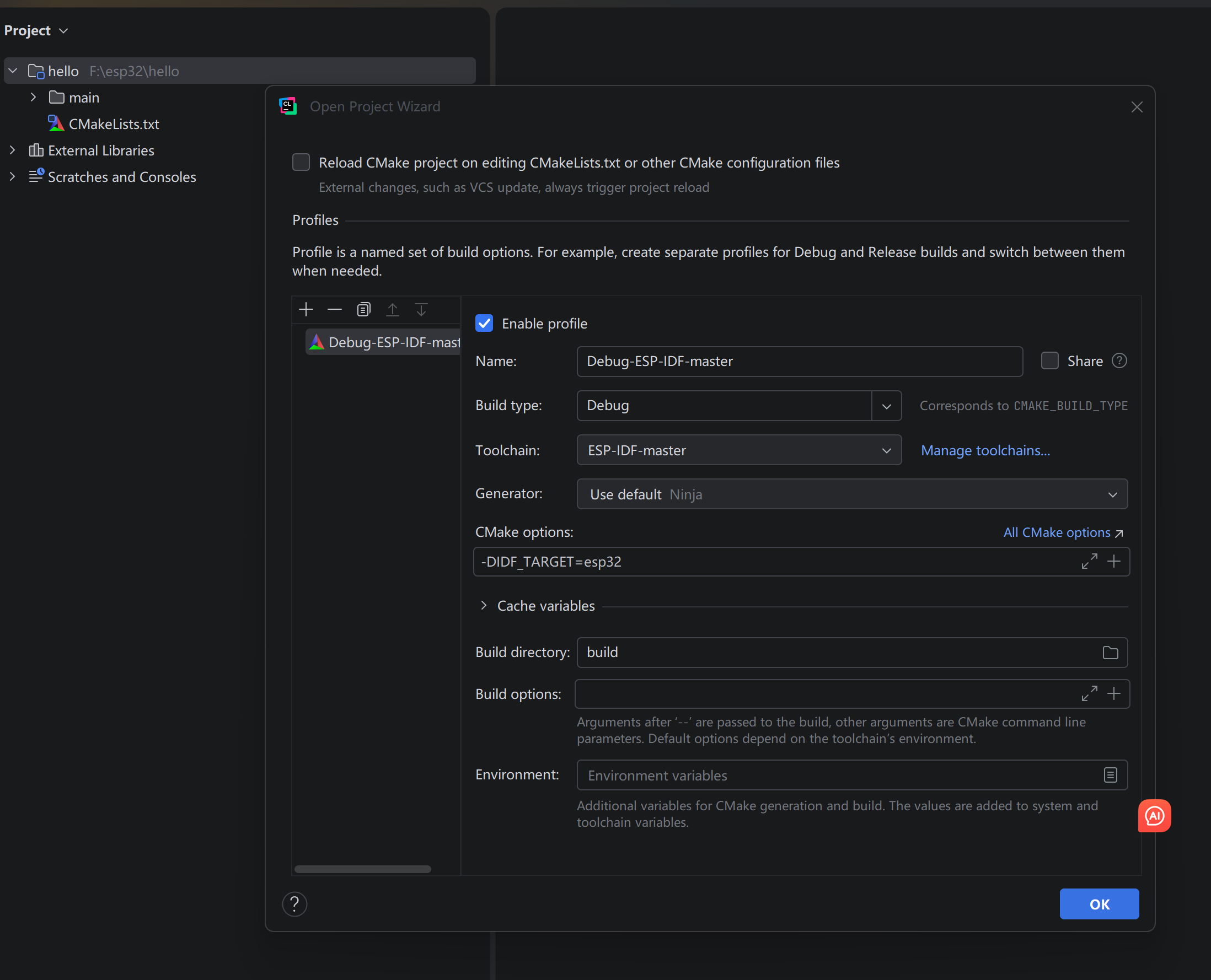Expand the Build options field
1211x980 pixels.
point(1090,693)
